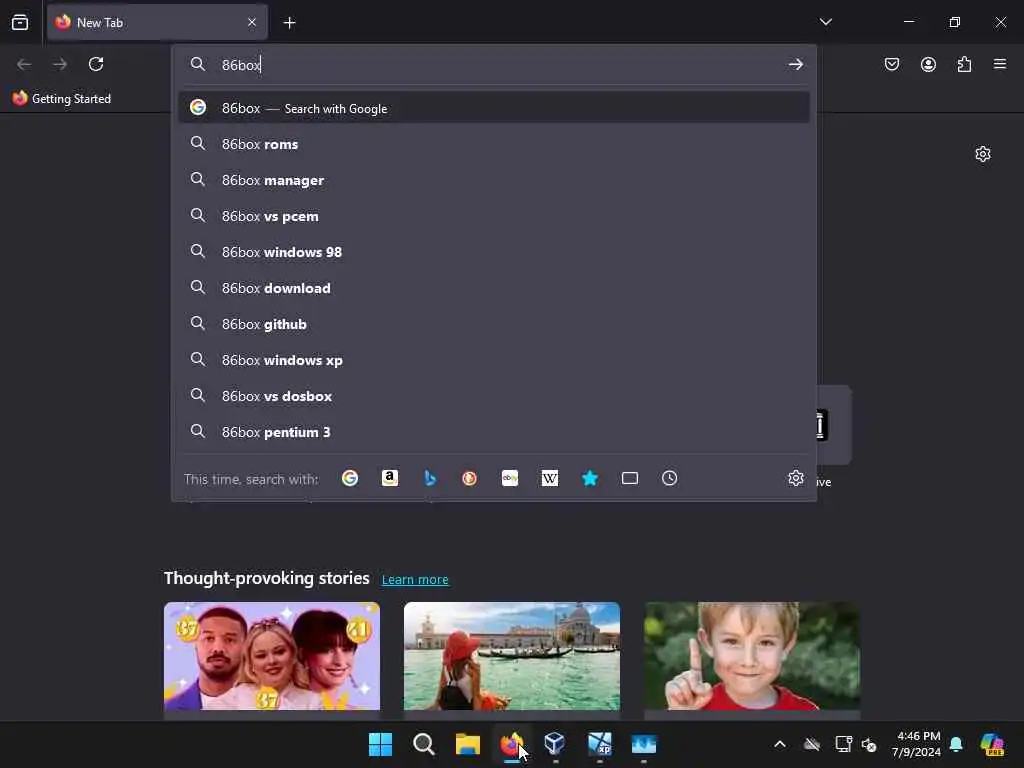Viewport: 1024px width, 768px height.
Task: Open a new tab with plus button
Action: pyautogui.click(x=289, y=23)
